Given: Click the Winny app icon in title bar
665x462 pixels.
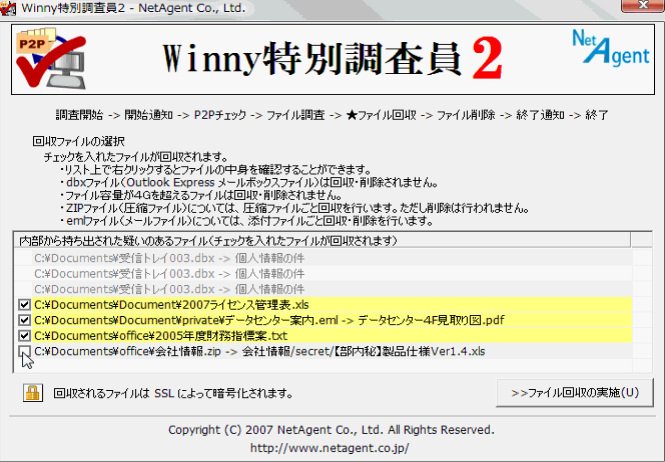Looking at the screenshot, I should tap(7, 8).
